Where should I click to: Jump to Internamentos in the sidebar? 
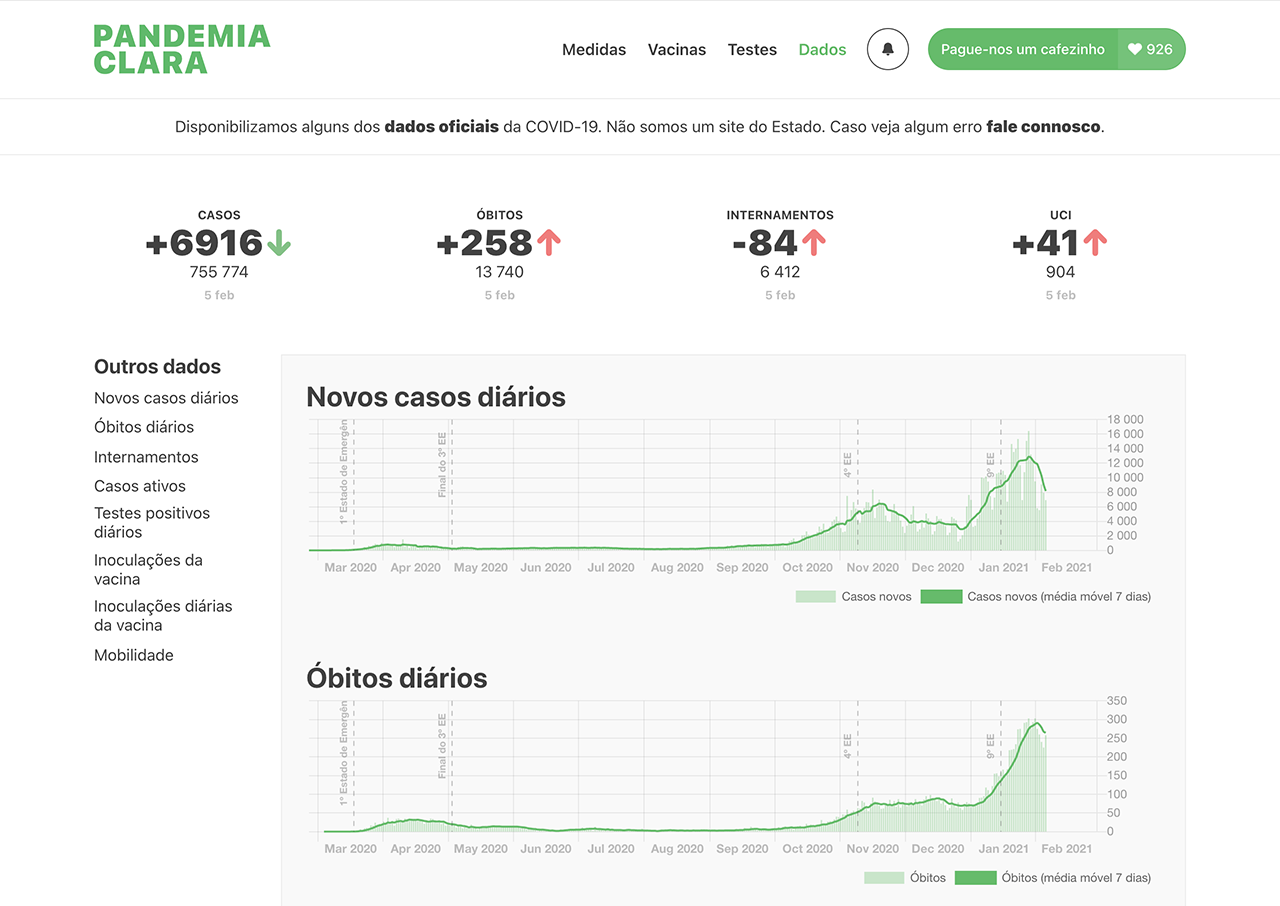[x=146, y=457]
